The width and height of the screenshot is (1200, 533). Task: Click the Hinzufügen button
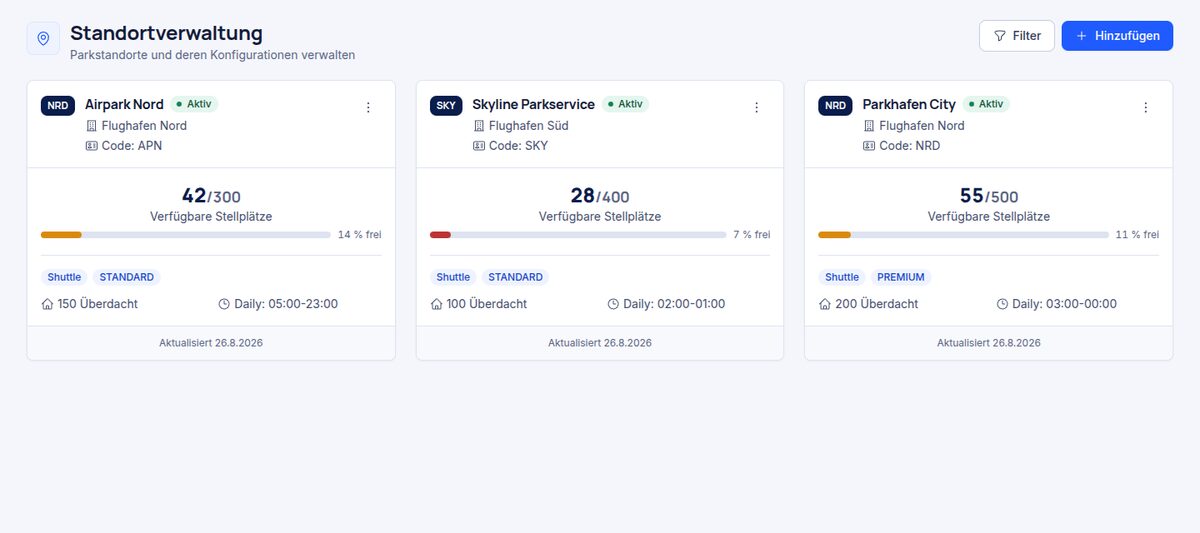pos(1117,35)
